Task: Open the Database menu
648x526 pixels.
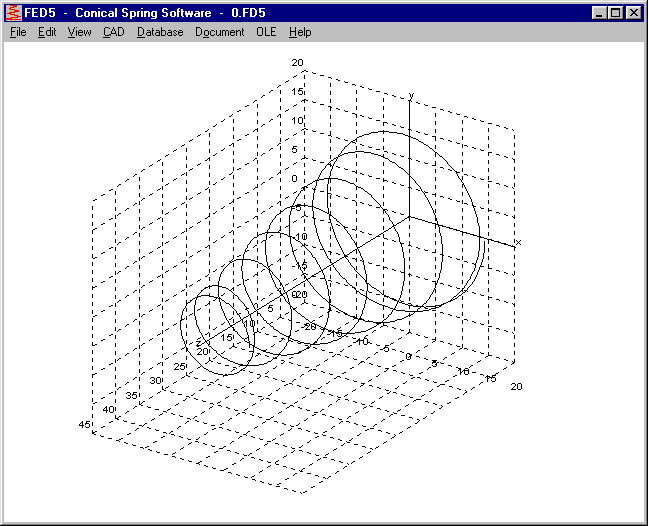Action: pyautogui.click(x=160, y=32)
